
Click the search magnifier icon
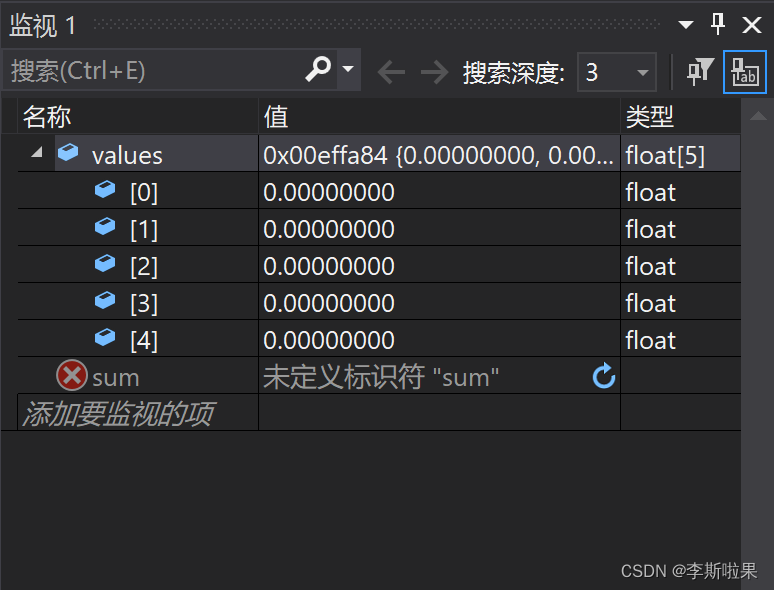click(318, 69)
